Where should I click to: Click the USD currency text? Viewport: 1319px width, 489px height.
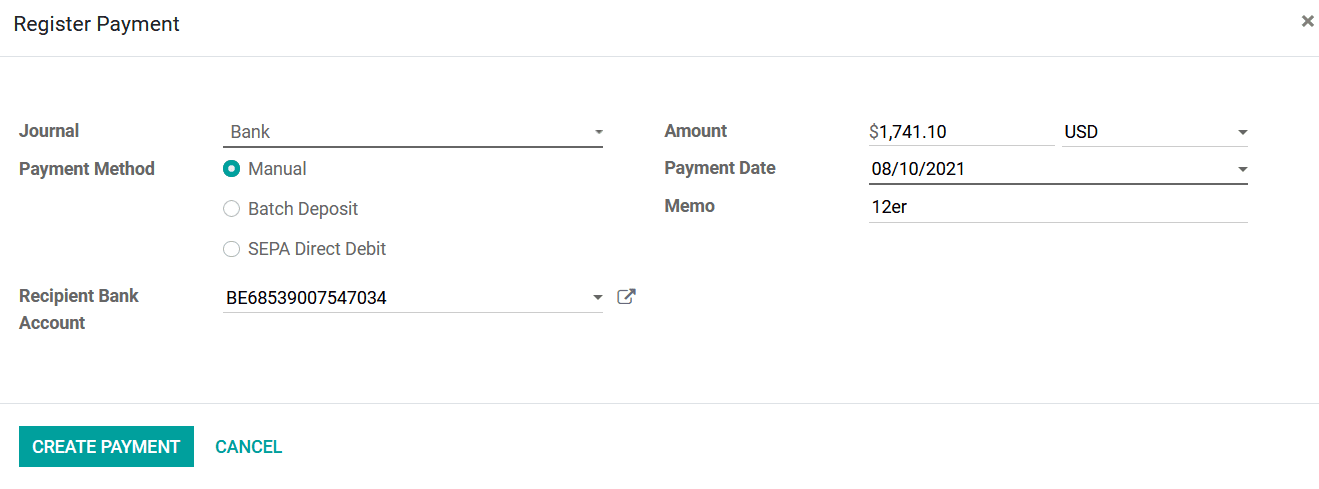click(1081, 131)
